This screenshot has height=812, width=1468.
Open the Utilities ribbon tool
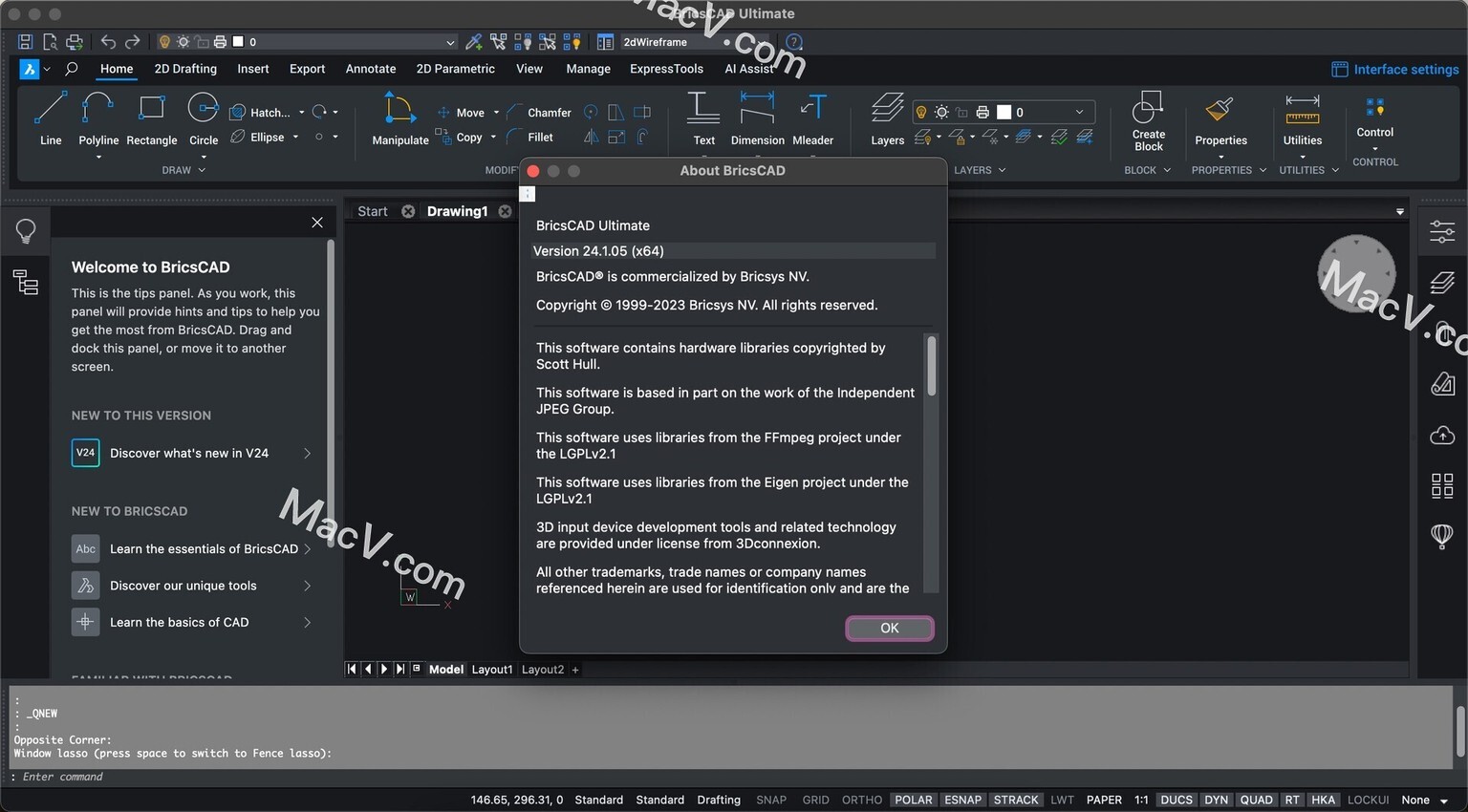pos(1302,120)
